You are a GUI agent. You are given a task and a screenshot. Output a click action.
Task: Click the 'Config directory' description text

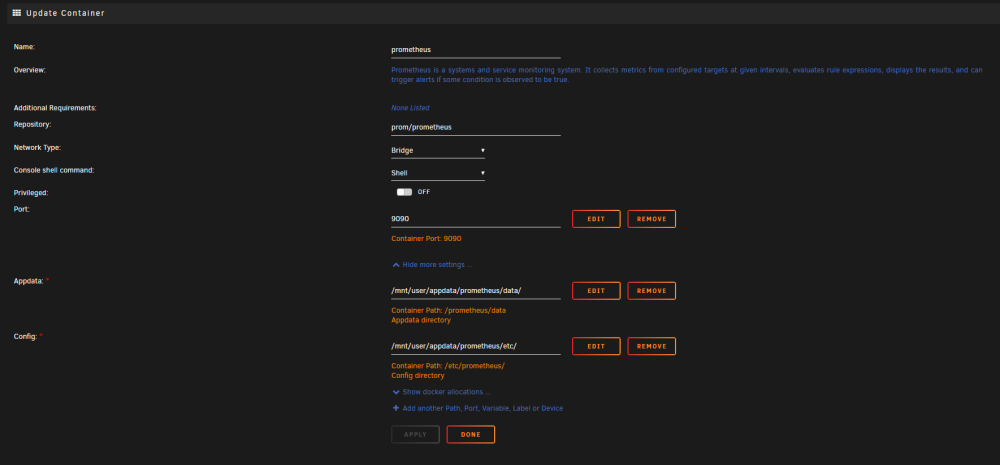[x=418, y=376]
